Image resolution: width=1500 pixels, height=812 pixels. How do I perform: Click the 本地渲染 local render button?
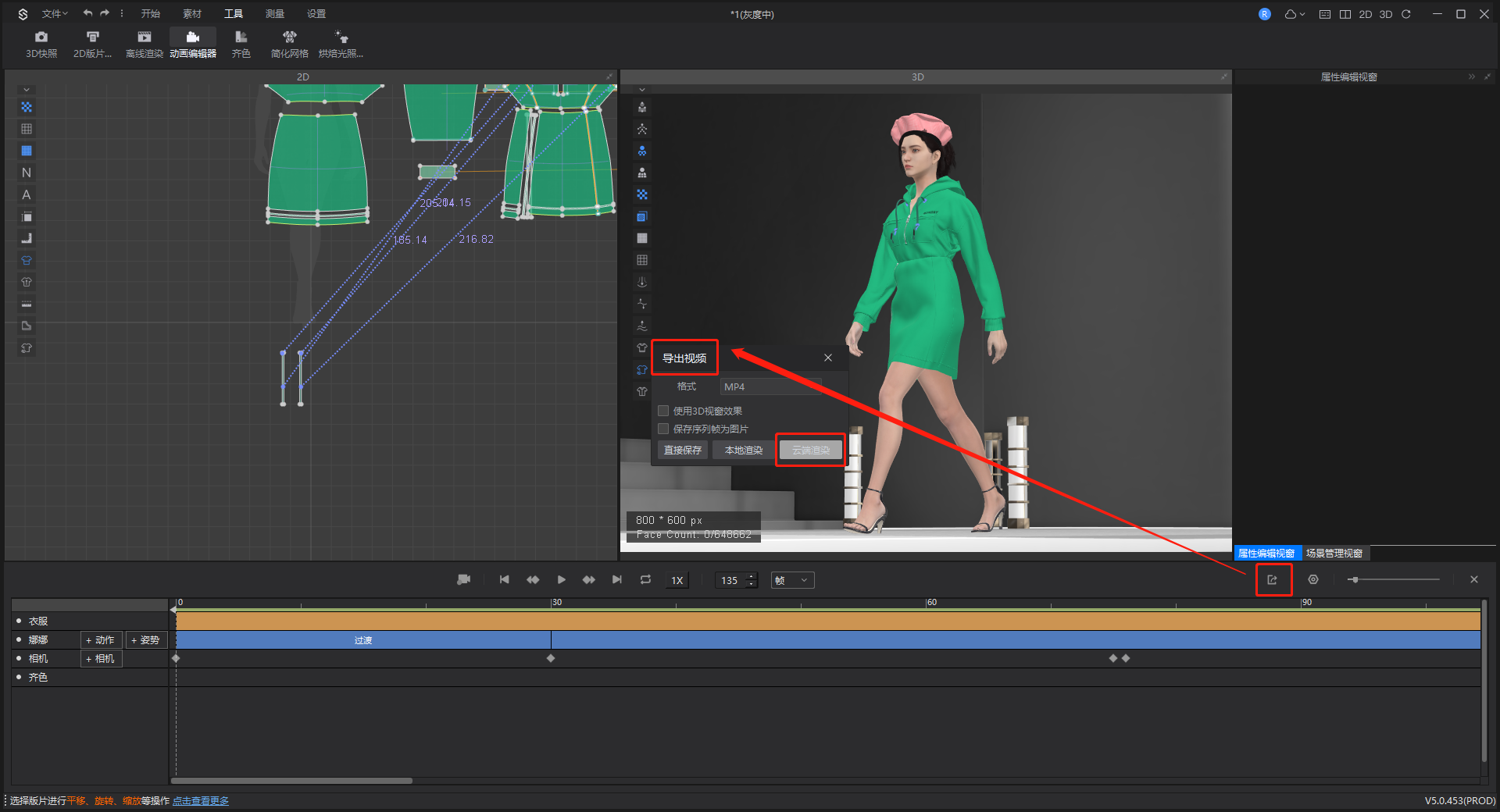click(743, 451)
